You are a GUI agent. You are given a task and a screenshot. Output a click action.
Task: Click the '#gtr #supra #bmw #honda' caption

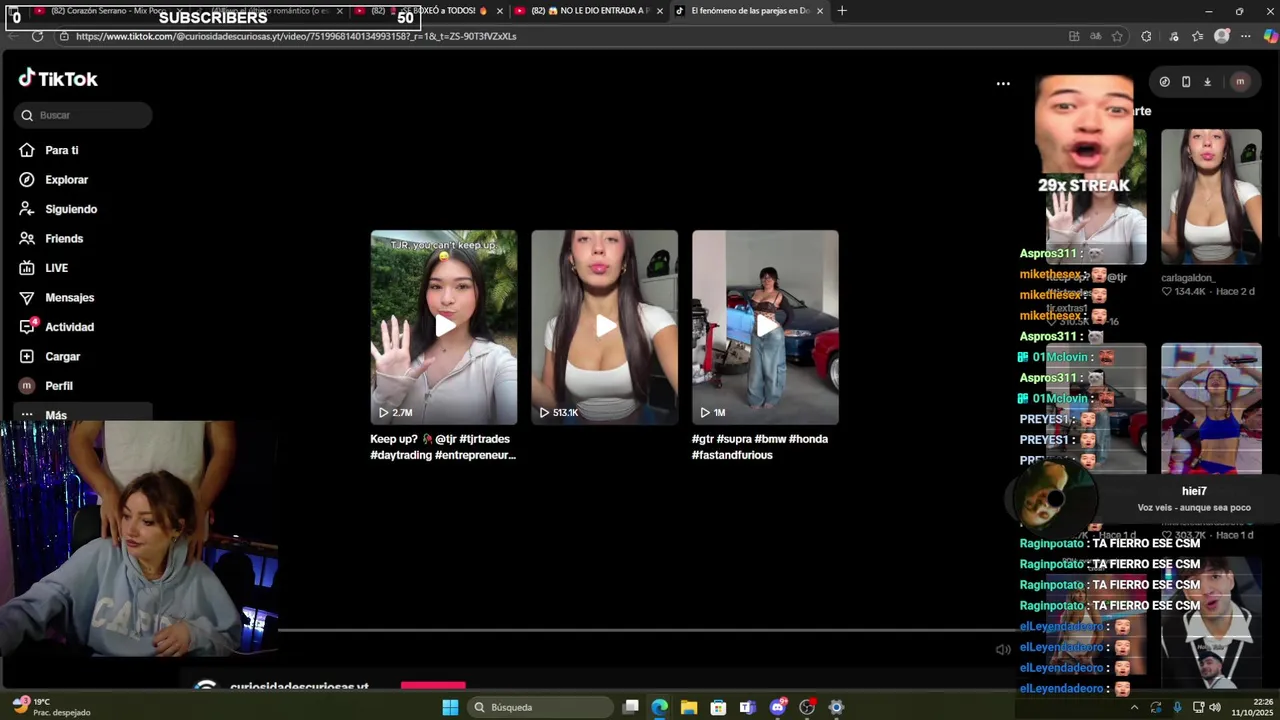point(760,447)
